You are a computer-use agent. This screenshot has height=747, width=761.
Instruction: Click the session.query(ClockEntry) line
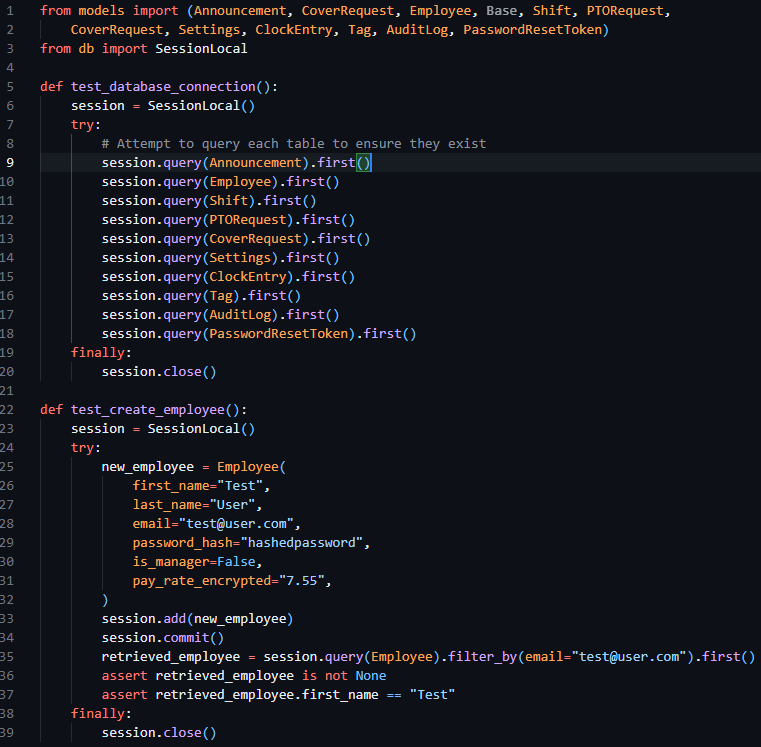(227, 276)
